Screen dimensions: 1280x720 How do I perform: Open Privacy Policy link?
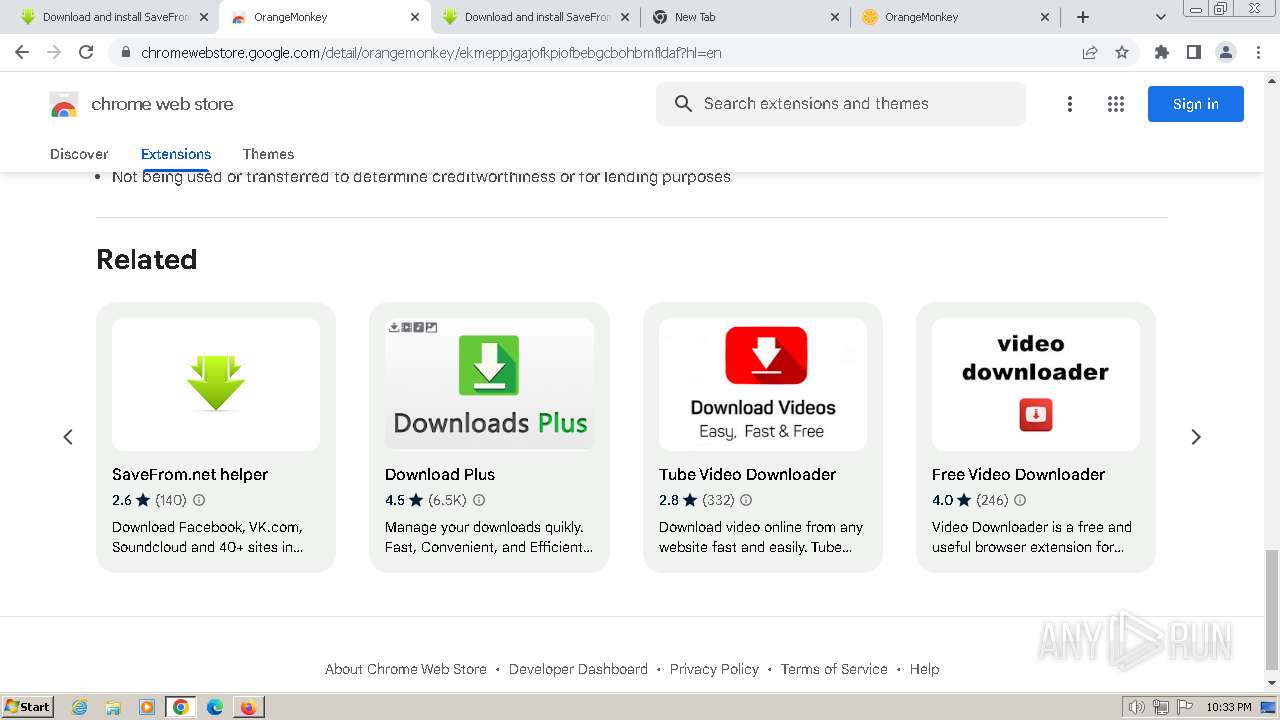click(x=714, y=669)
